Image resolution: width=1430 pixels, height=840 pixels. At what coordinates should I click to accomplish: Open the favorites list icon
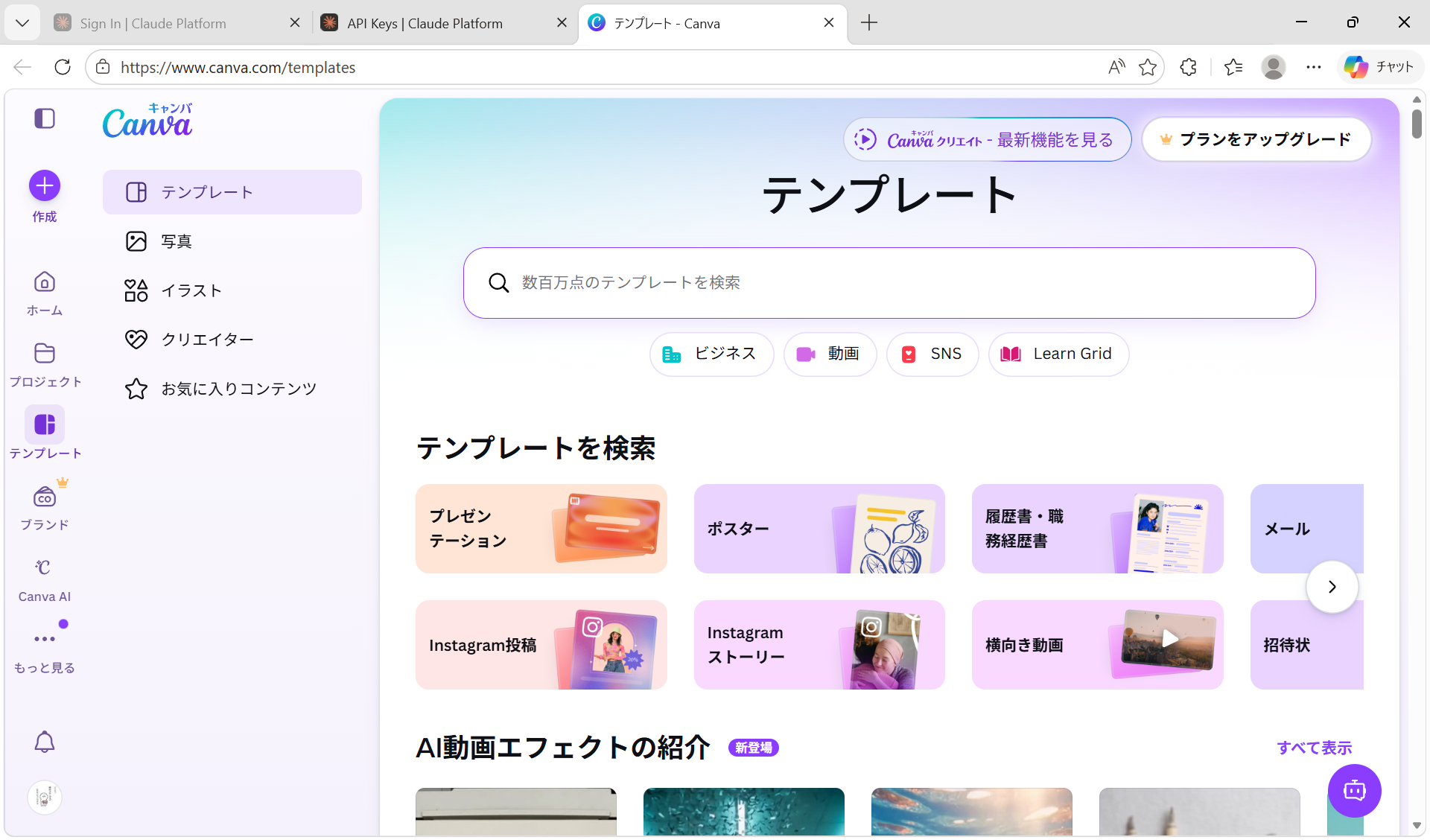[x=1233, y=67]
